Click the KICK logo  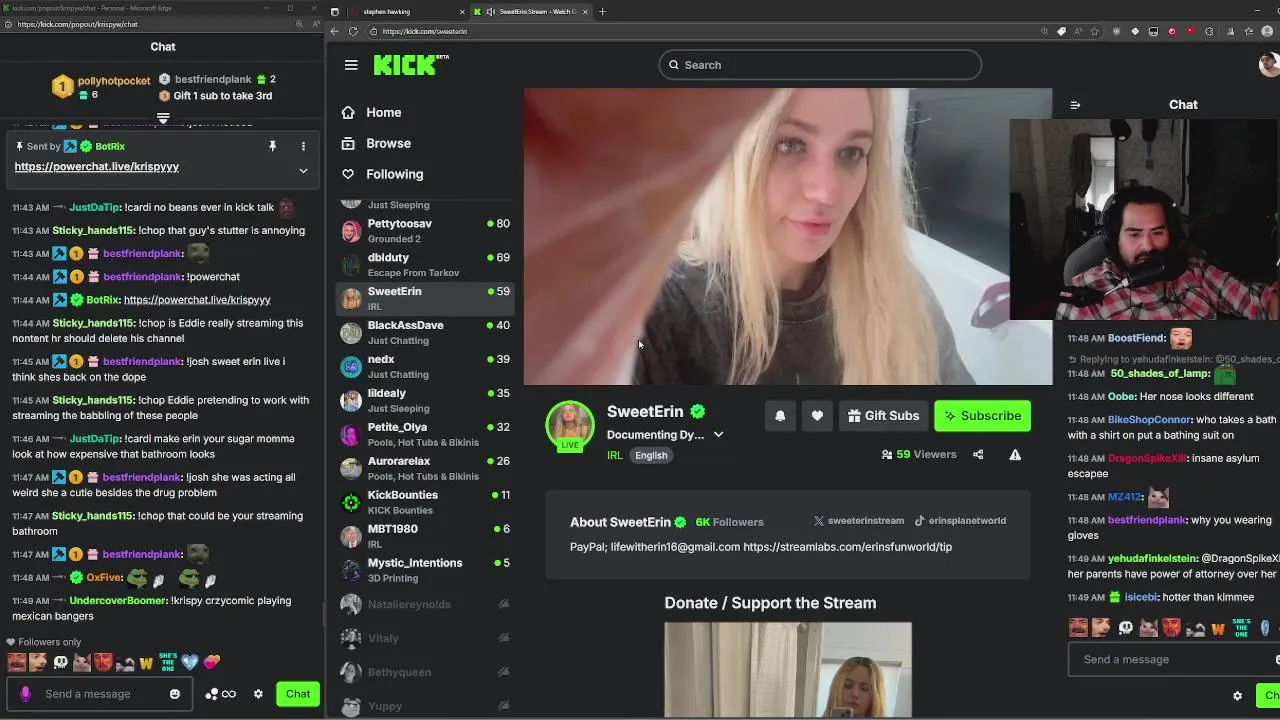[410, 65]
